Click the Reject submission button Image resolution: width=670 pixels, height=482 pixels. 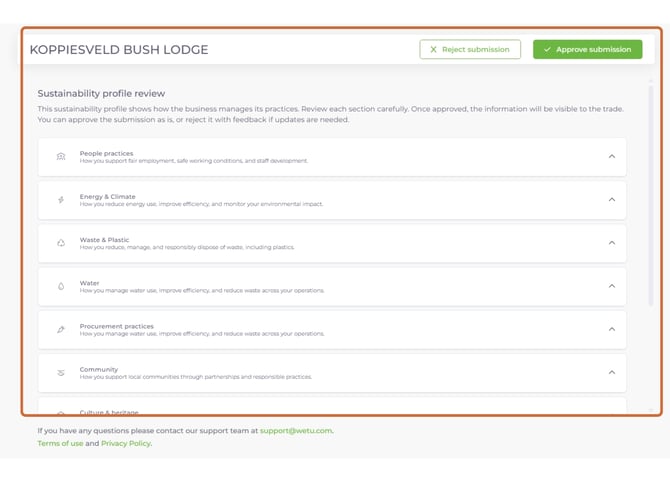[470, 50]
